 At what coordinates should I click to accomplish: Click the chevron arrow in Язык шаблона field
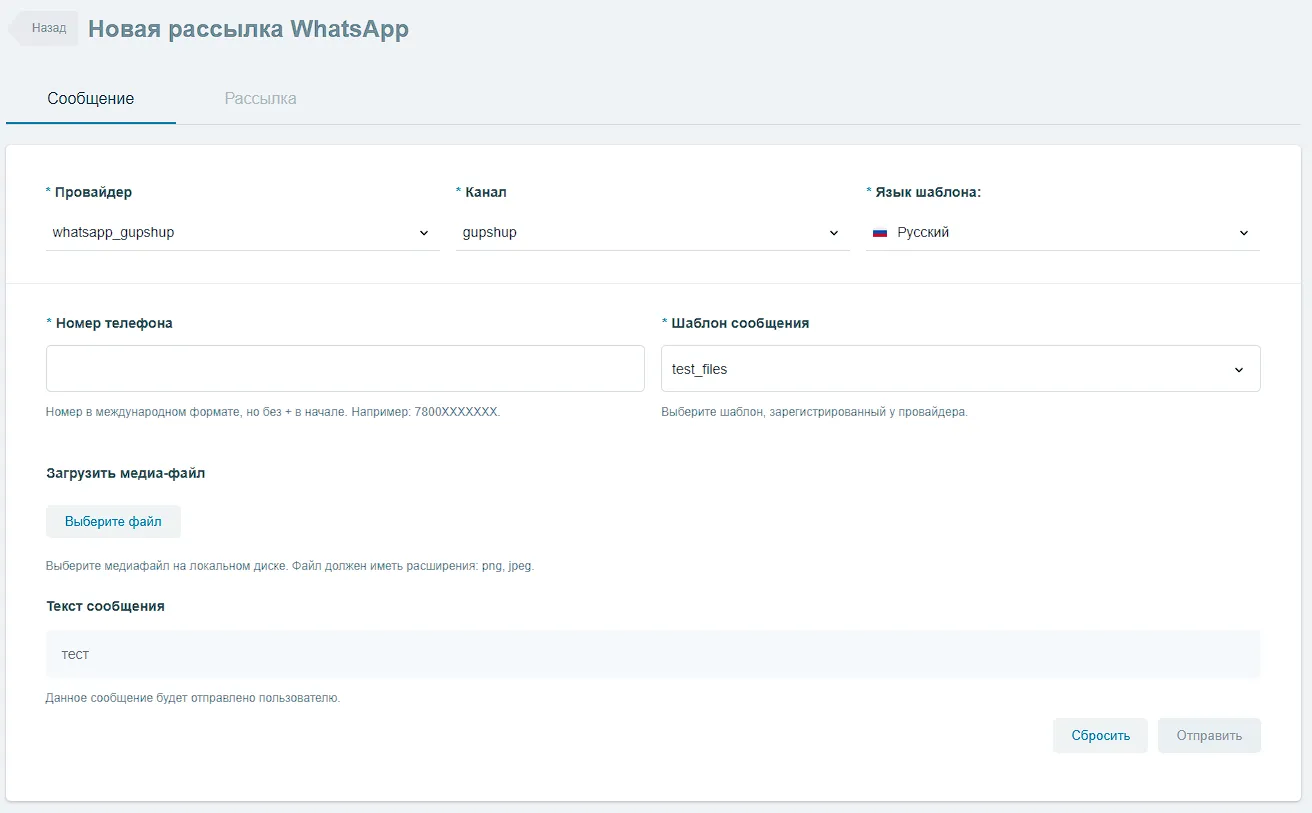point(1244,233)
